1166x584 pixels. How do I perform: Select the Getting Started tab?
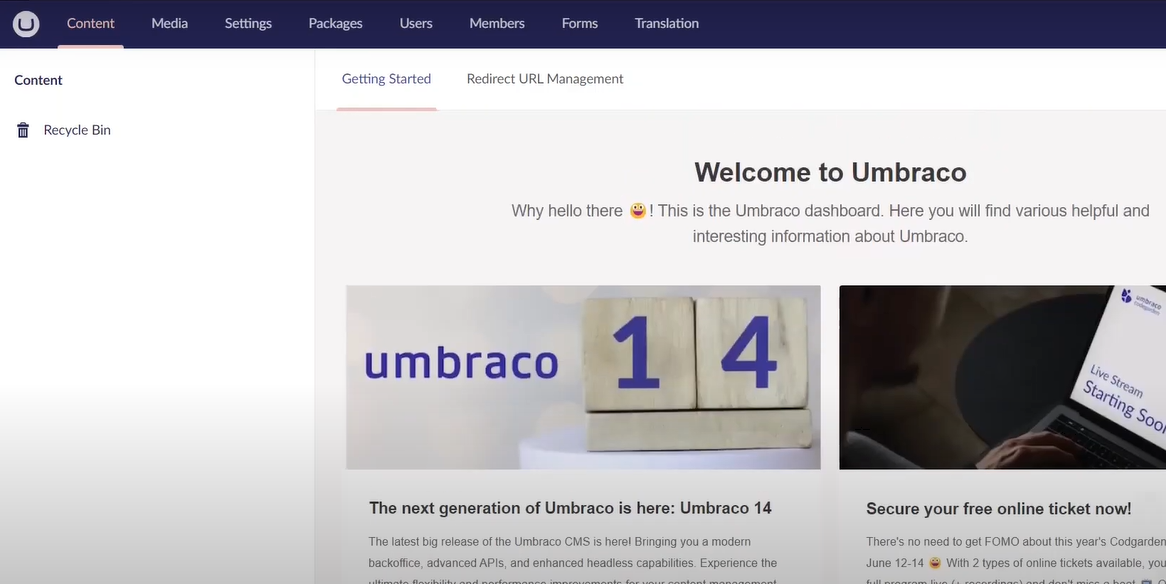[x=387, y=79]
